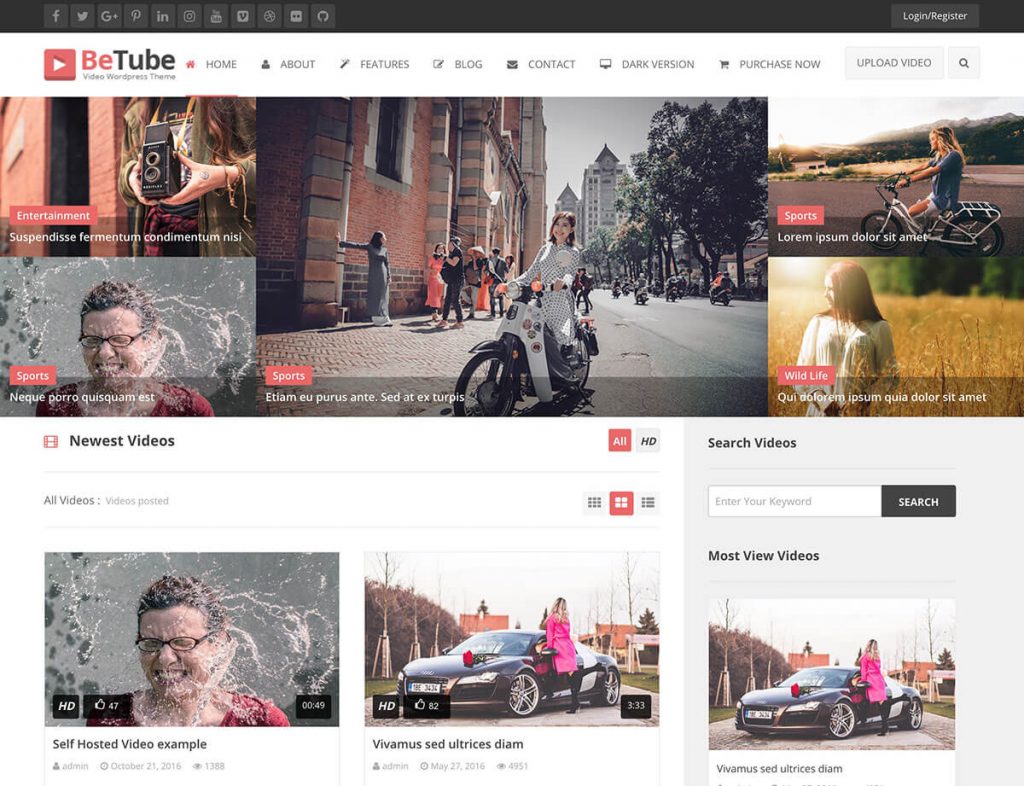Click the SEARCH button in the sidebar
Image resolution: width=1024 pixels, height=786 pixels.
coord(917,501)
